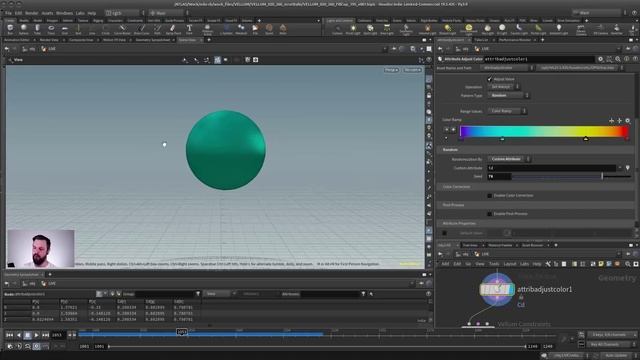640x360 pixels.
Task: Open network editor Add menu
Action: click(x=445, y=264)
